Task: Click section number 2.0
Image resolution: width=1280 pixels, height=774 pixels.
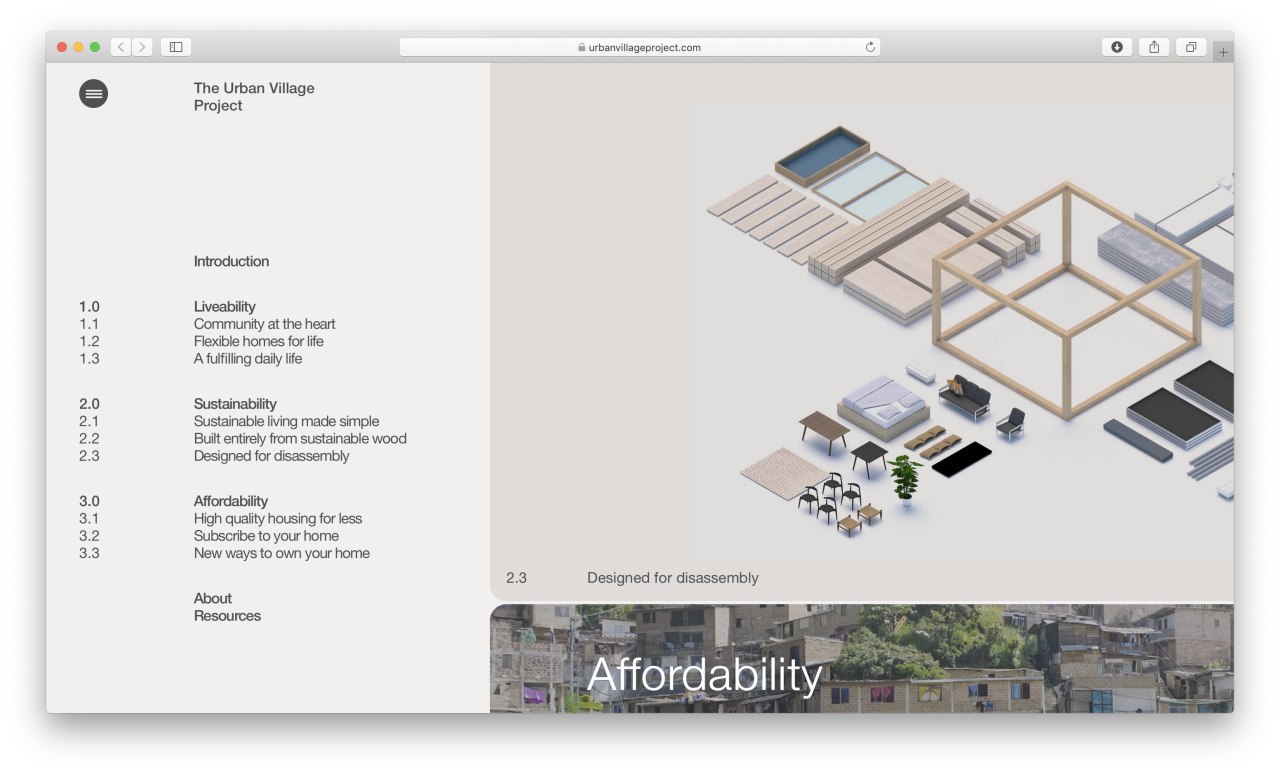Action: click(x=89, y=404)
